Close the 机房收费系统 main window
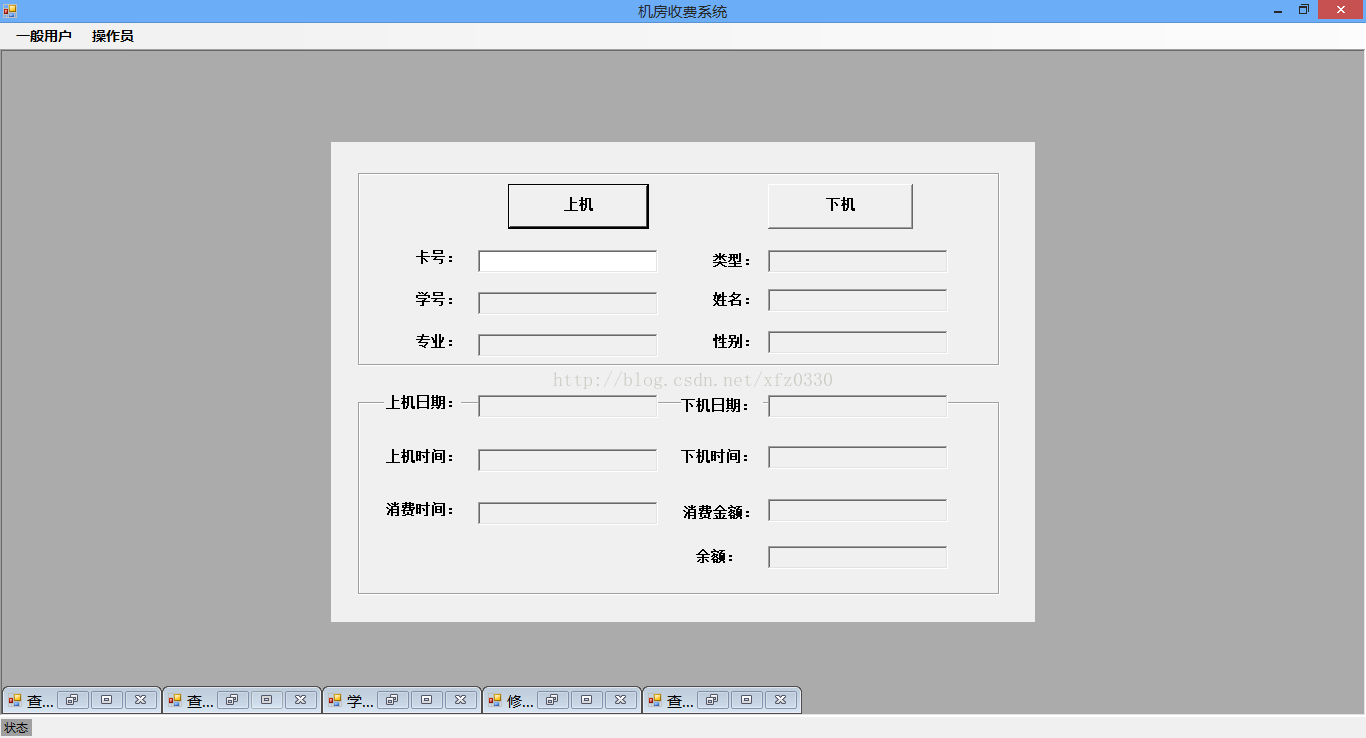This screenshot has width=1366, height=738. pos(1341,11)
